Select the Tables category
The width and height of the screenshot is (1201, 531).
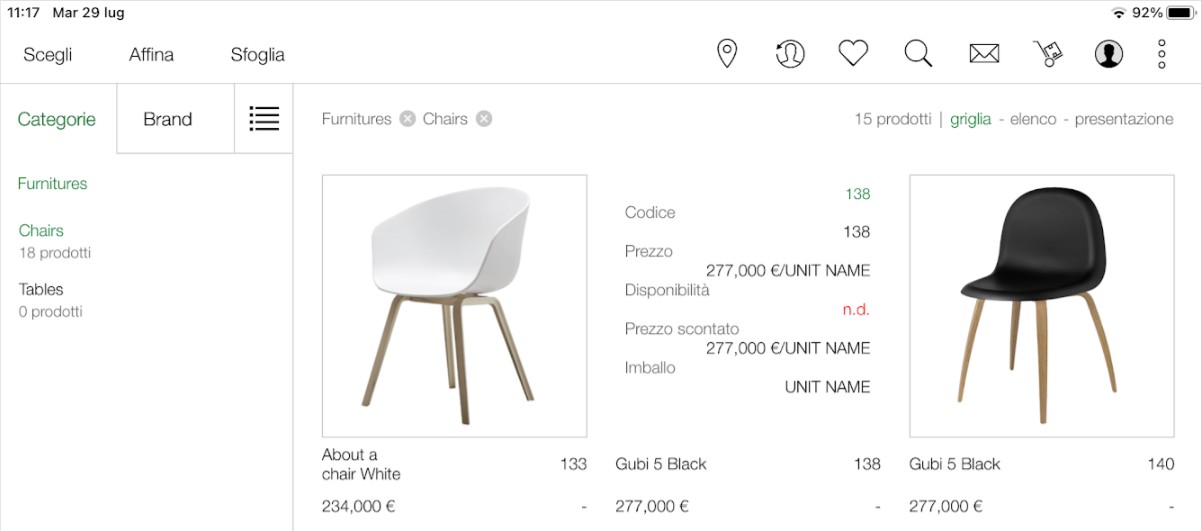41,289
